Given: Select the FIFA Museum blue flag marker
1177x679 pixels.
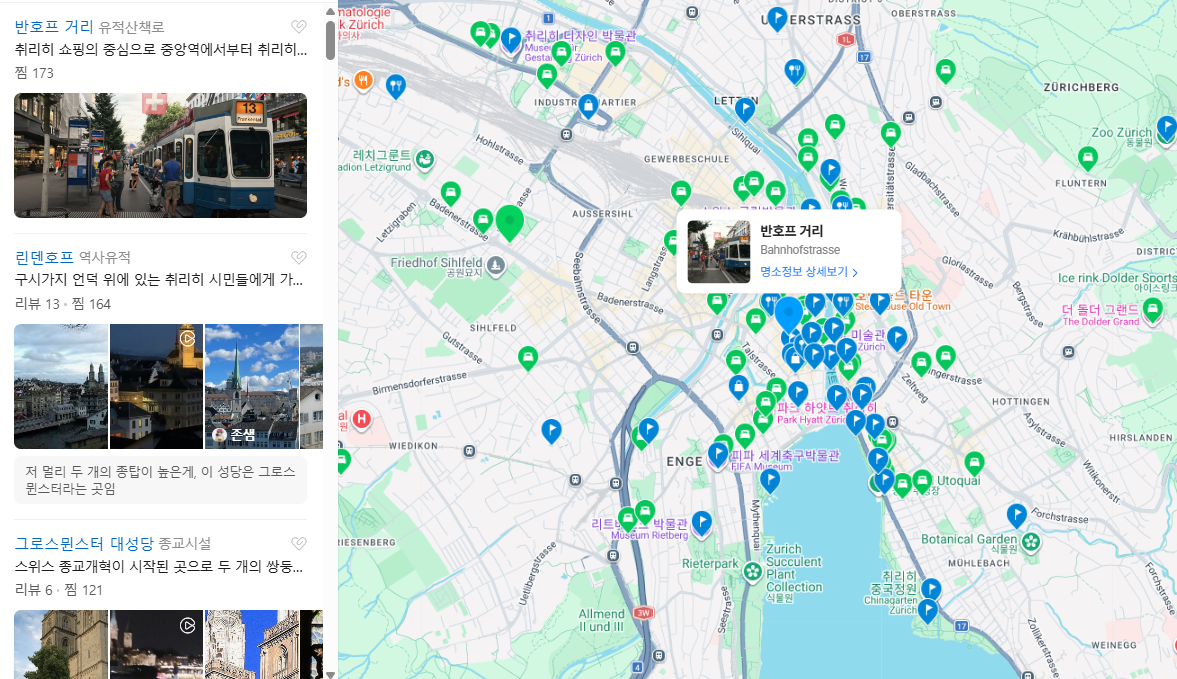Looking at the screenshot, I should click(x=718, y=455).
